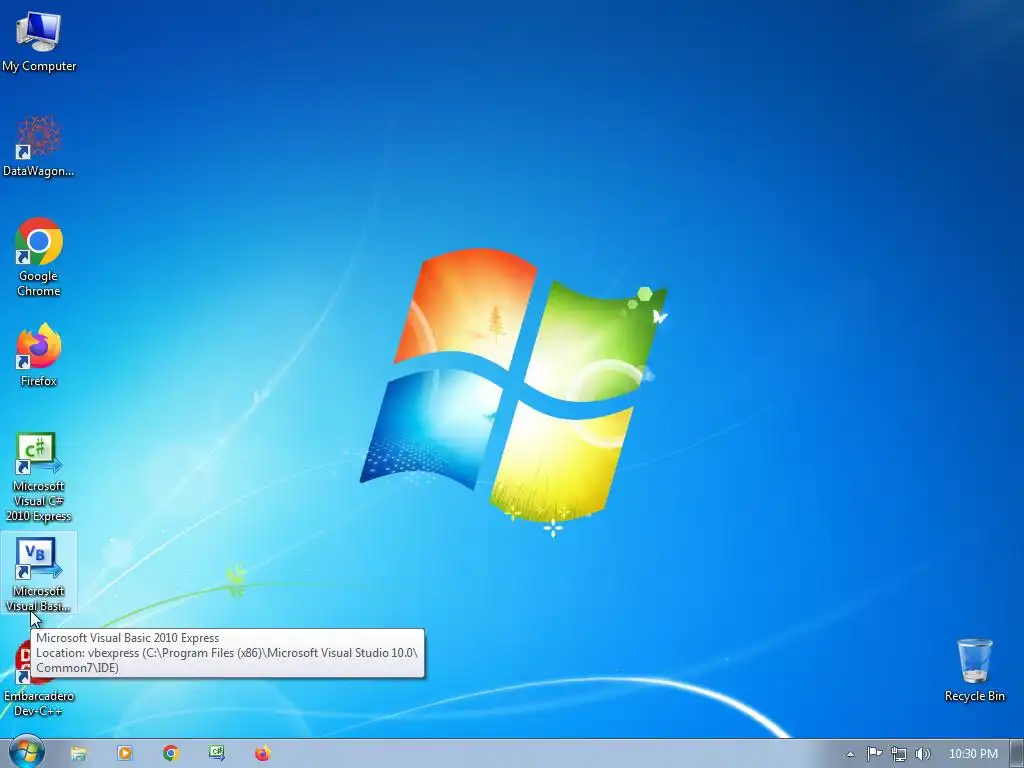
Task: Click the 10:30 PM clock
Action: [x=973, y=754]
